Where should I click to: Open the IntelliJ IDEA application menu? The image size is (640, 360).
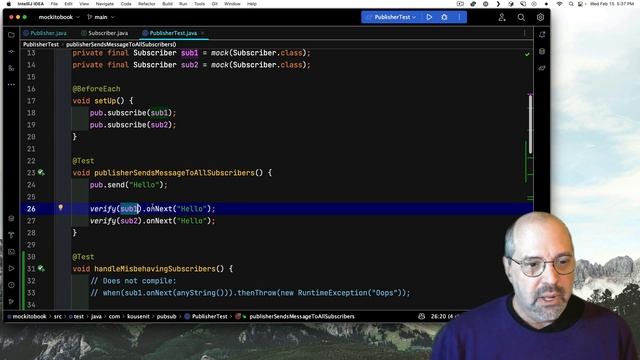click(31, 4)
